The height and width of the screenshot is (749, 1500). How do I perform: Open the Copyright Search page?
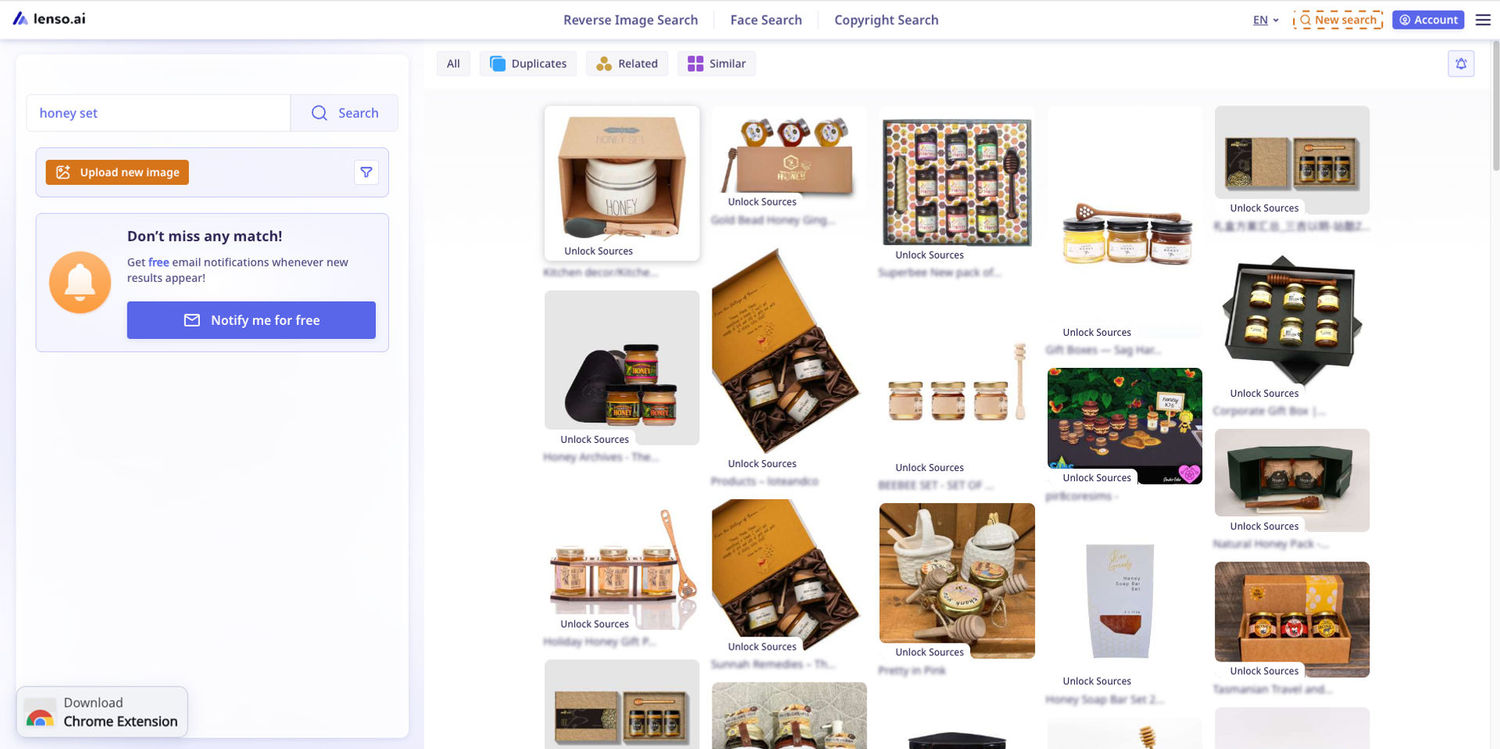886,19
